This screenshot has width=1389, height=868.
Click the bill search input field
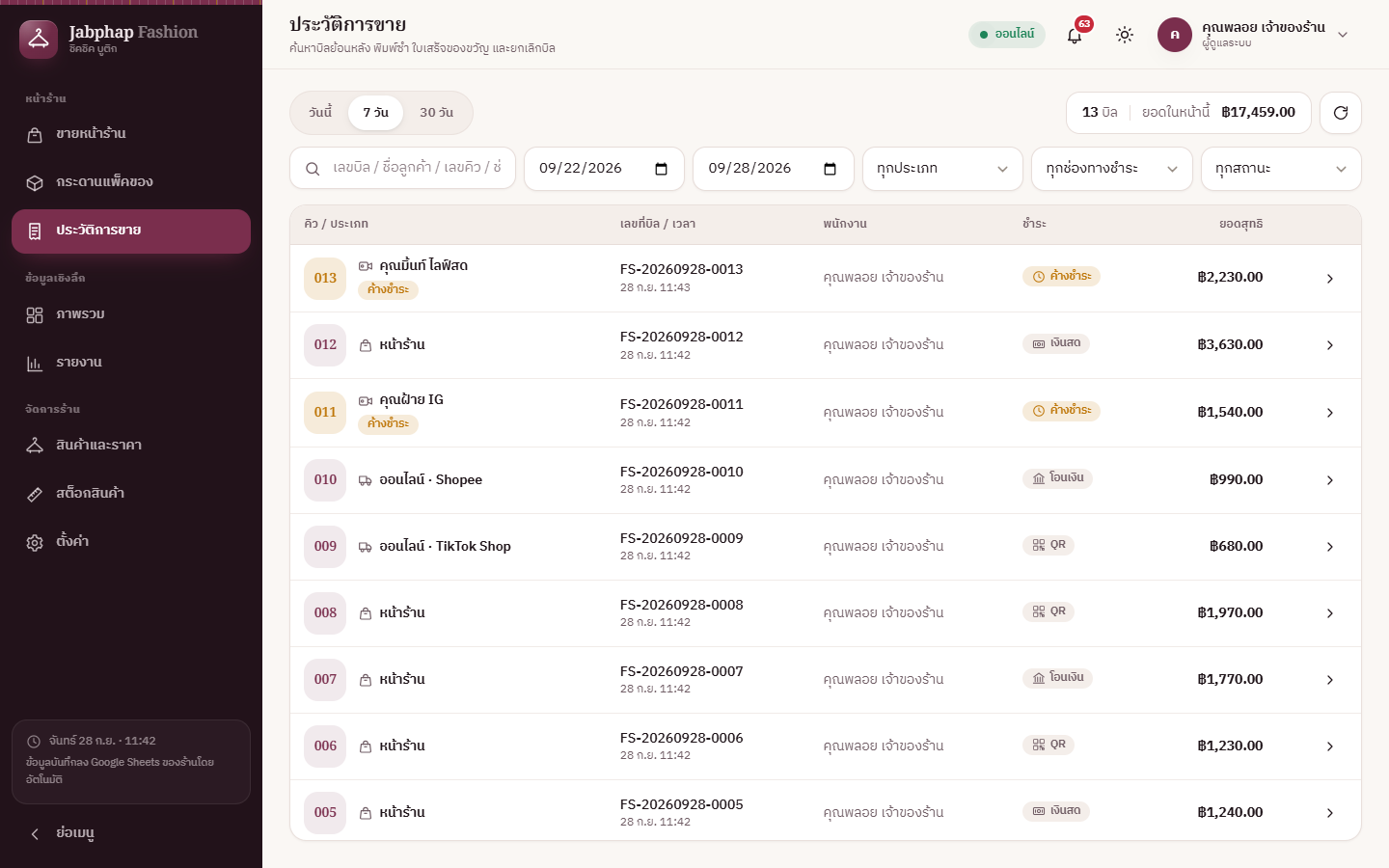point(403,169)
